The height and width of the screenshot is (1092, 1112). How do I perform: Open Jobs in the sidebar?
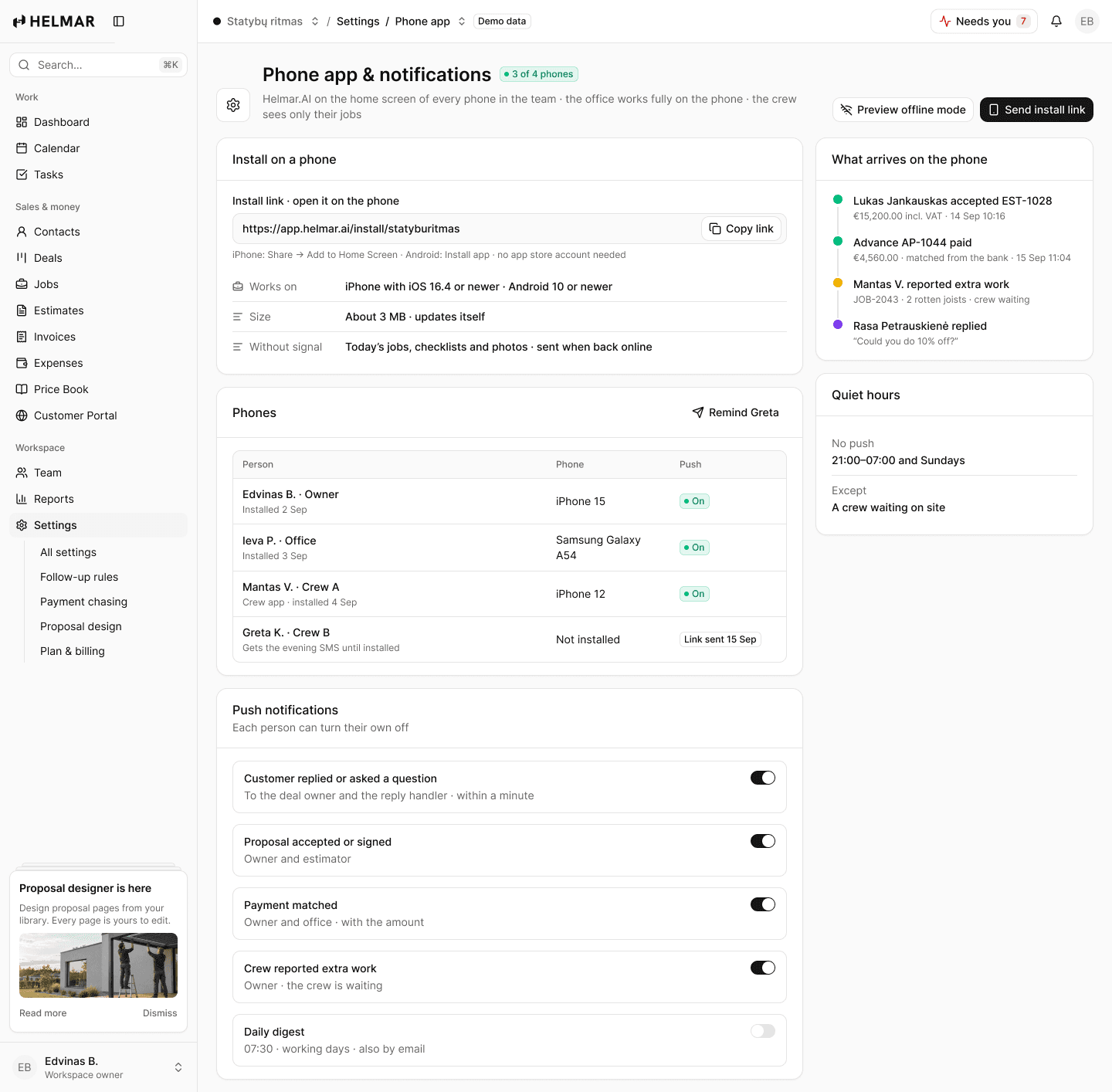click(x=98, y=284)
